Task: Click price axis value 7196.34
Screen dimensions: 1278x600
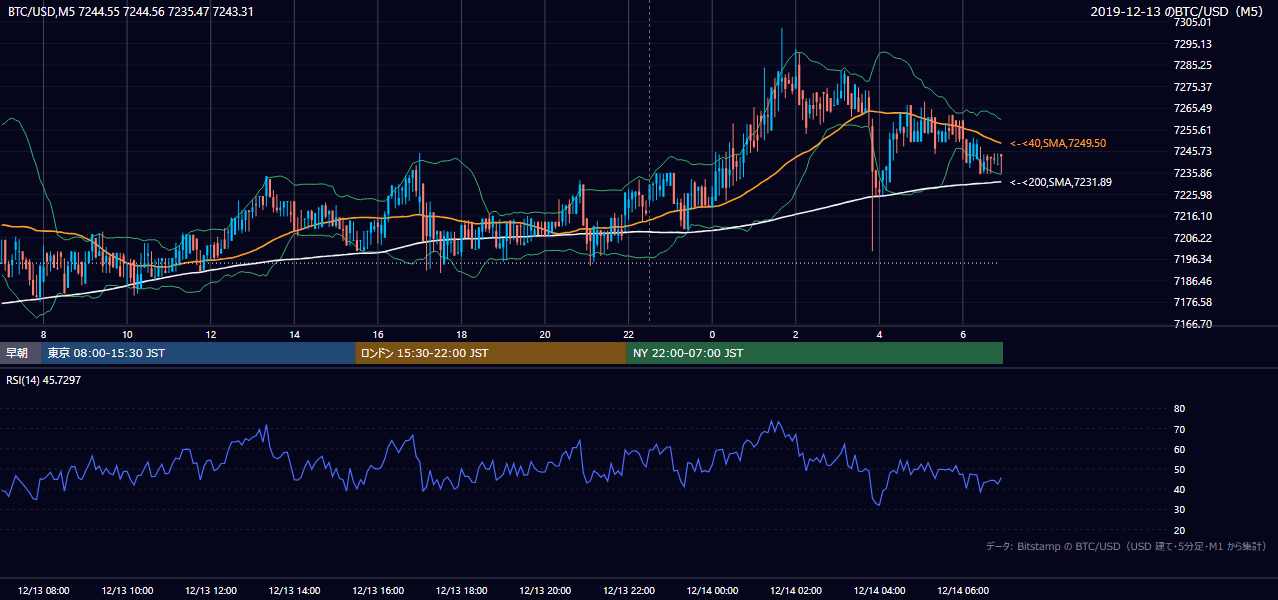Action: pyautogui.click(x=1192, y=259)
